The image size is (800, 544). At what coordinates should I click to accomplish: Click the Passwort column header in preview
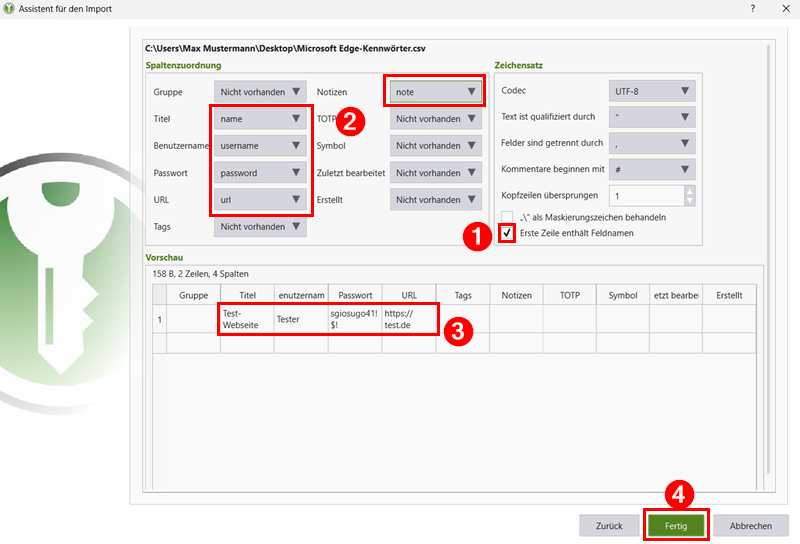pos(354,296)
